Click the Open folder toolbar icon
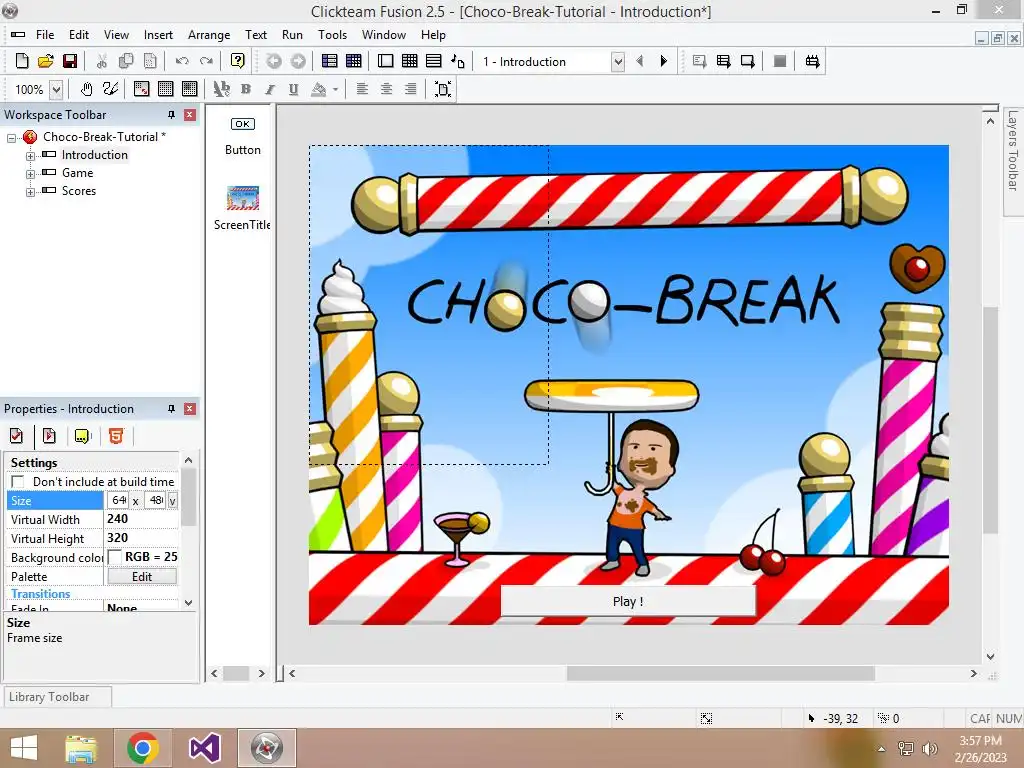 (x=46, y=61)
